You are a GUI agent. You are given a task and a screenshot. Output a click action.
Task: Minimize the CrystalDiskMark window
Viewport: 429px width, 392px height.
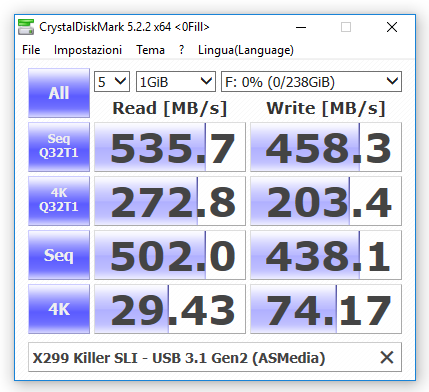tap(301, 27)
